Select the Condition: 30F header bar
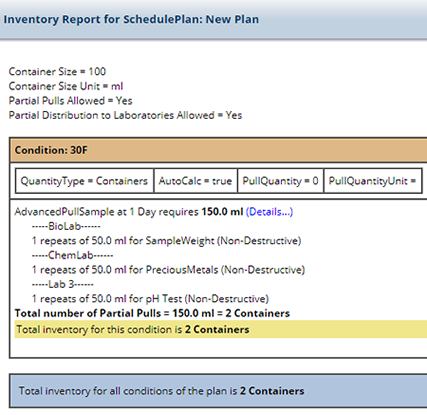Viewport: 427px width, 415px height. [x=218, y=150]
